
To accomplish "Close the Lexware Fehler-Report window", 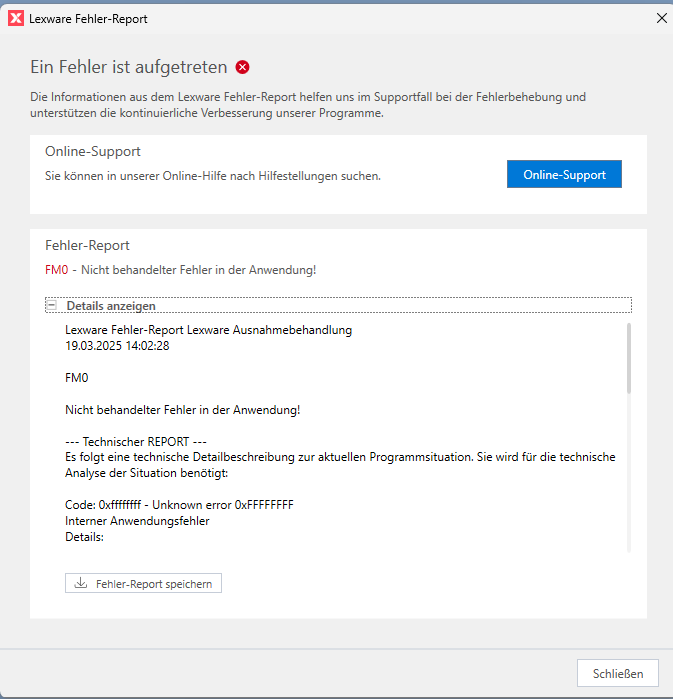I will point(661,18).
